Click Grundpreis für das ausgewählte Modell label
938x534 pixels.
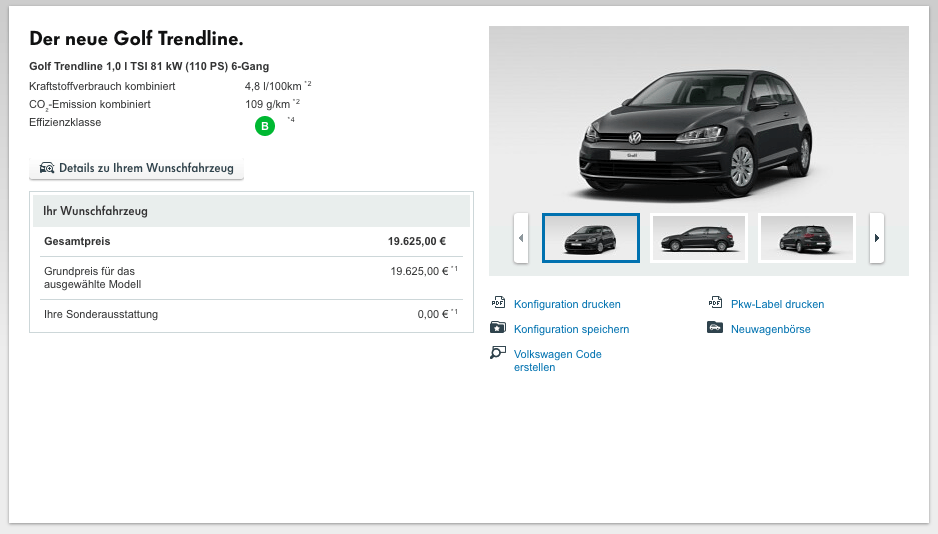tap(93, 278)
